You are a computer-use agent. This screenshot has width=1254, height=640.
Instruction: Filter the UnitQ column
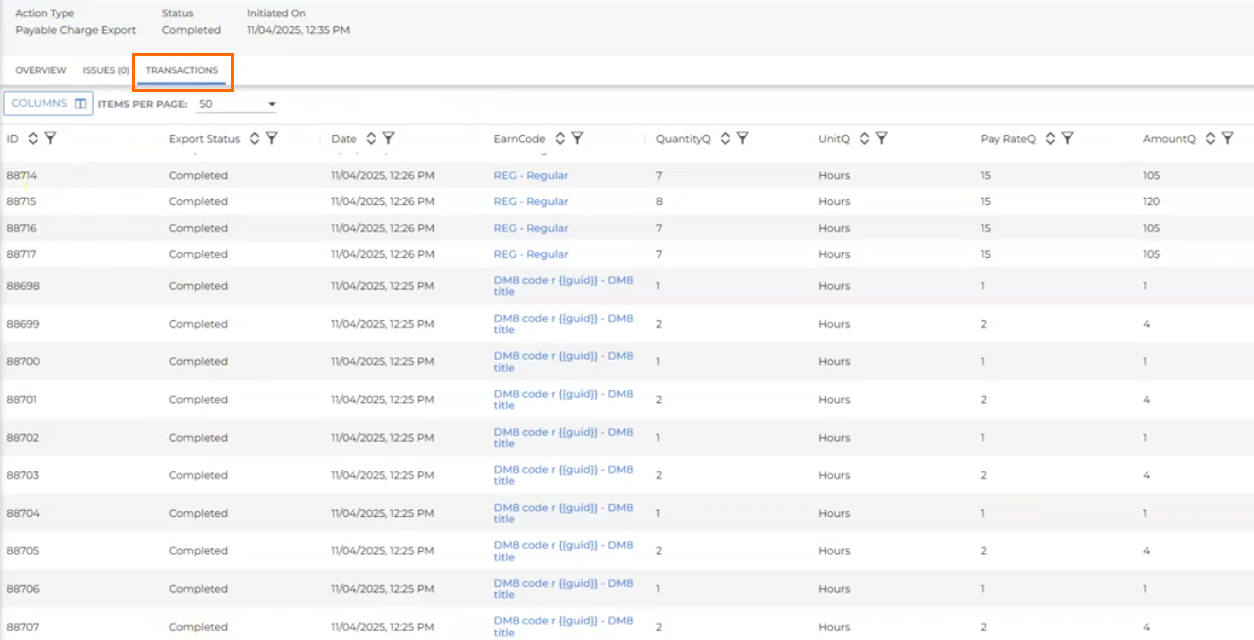point(881,139)
